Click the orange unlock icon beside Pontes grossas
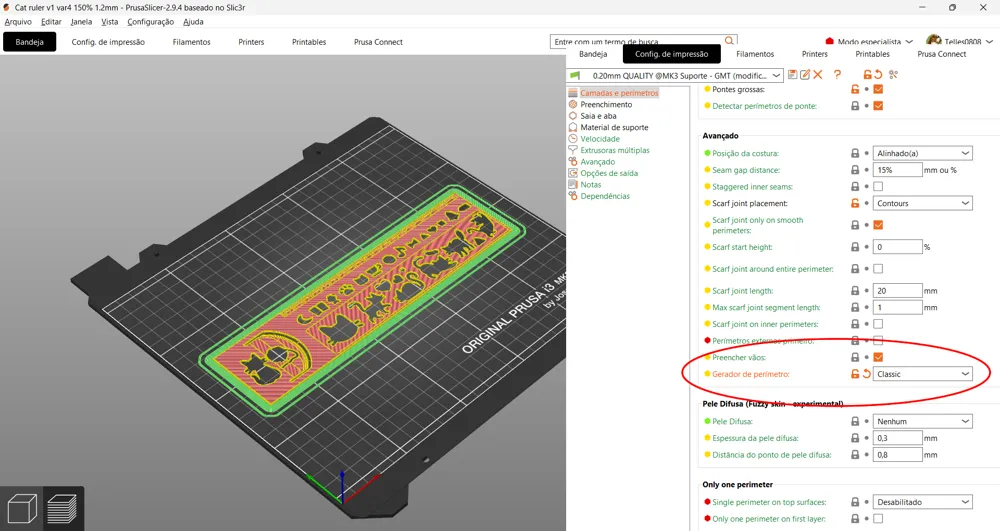Viewport: 1000px width, 531px height. tap(855, 89)
